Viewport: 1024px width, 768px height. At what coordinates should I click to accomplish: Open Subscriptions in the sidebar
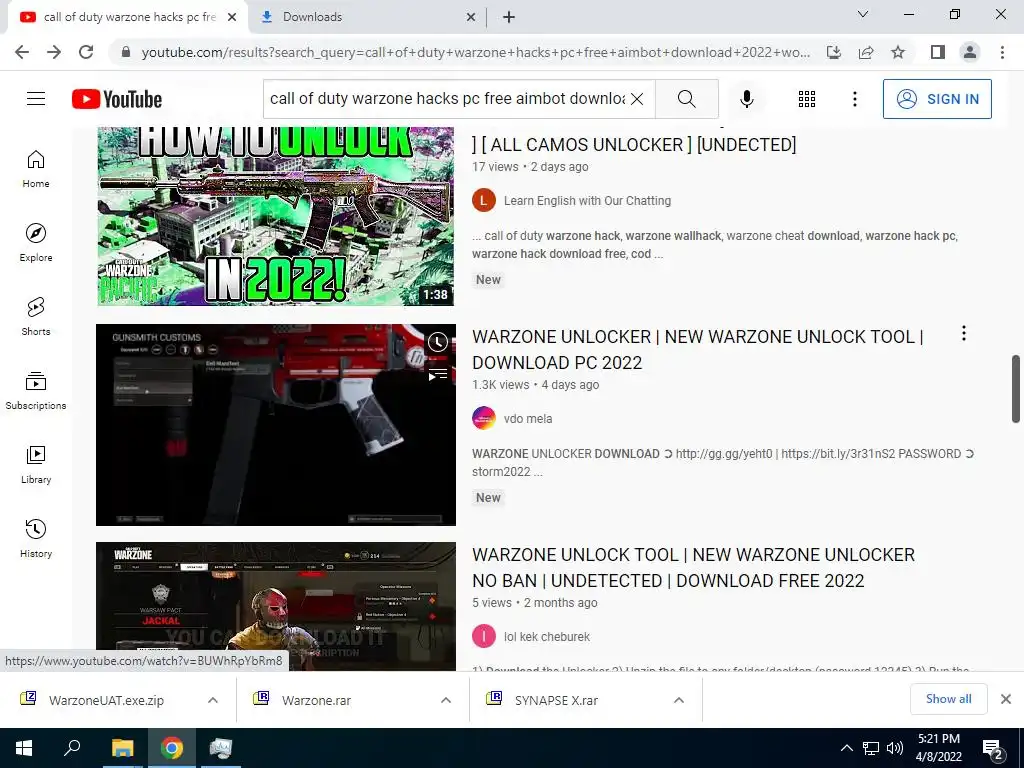tap(36, 391)
